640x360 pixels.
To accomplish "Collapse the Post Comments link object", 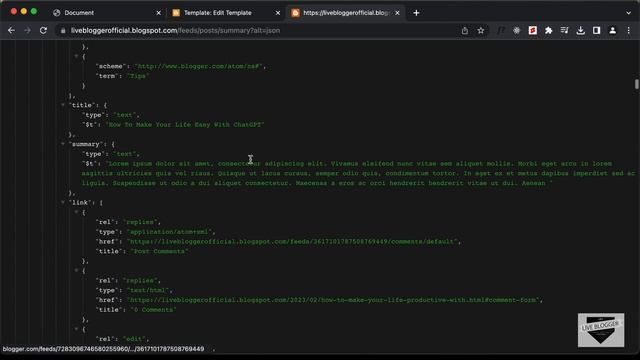I will click(76, 212).
